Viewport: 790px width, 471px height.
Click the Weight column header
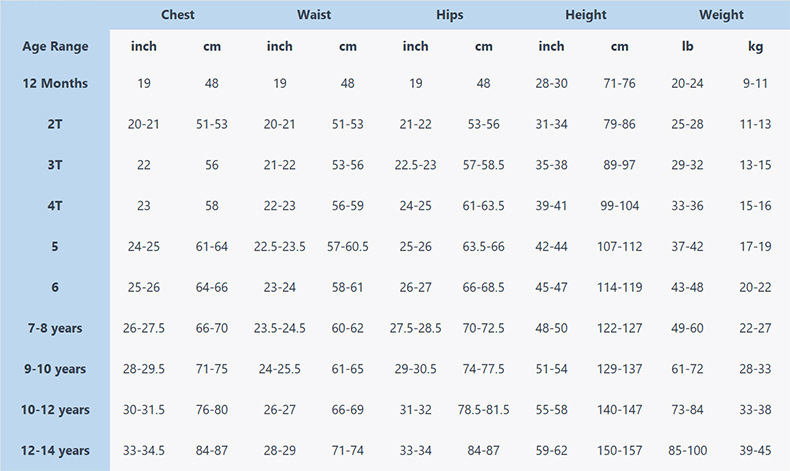tap(721, 15)
